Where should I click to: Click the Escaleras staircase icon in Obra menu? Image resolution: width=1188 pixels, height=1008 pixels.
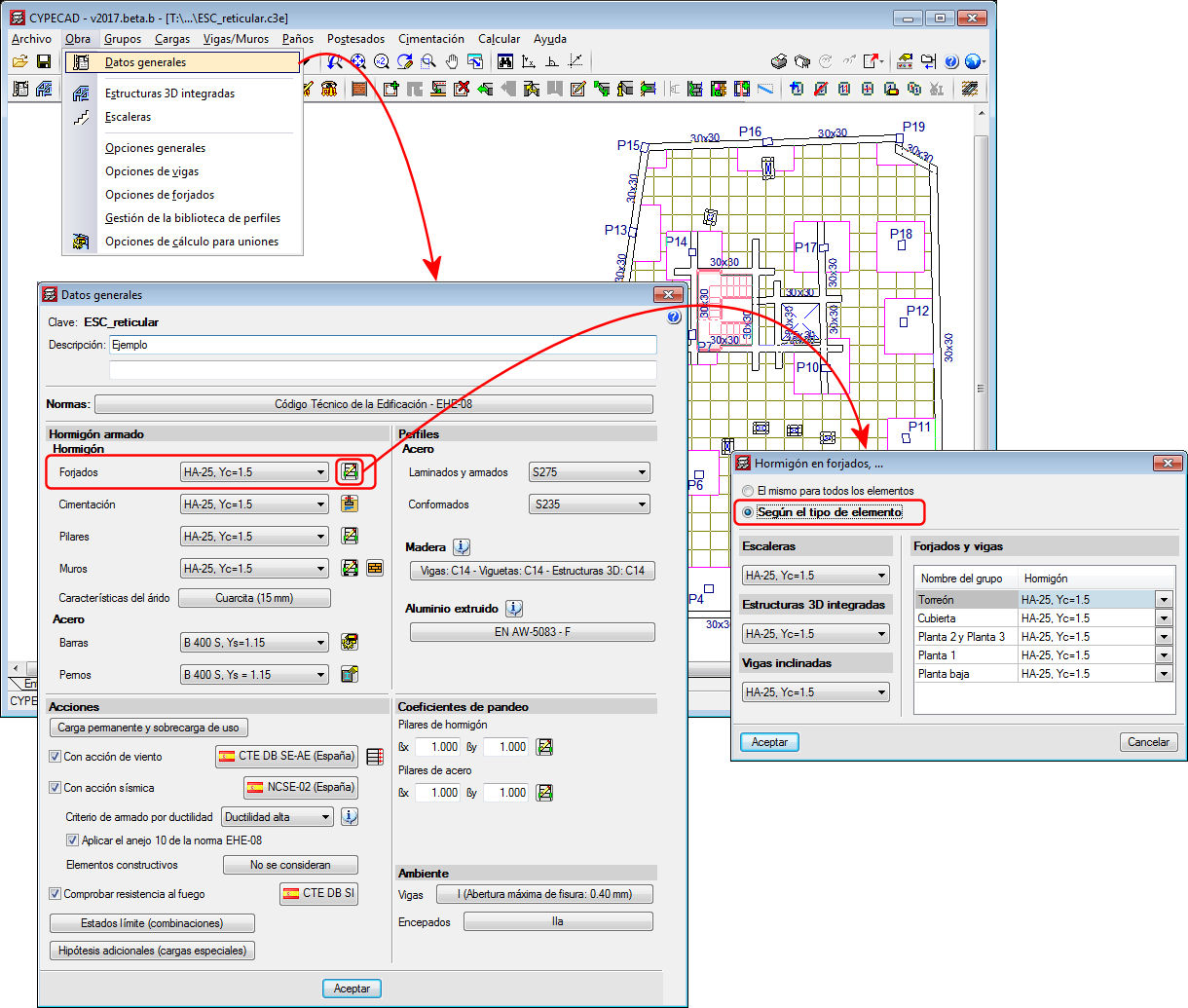(82, 117)
